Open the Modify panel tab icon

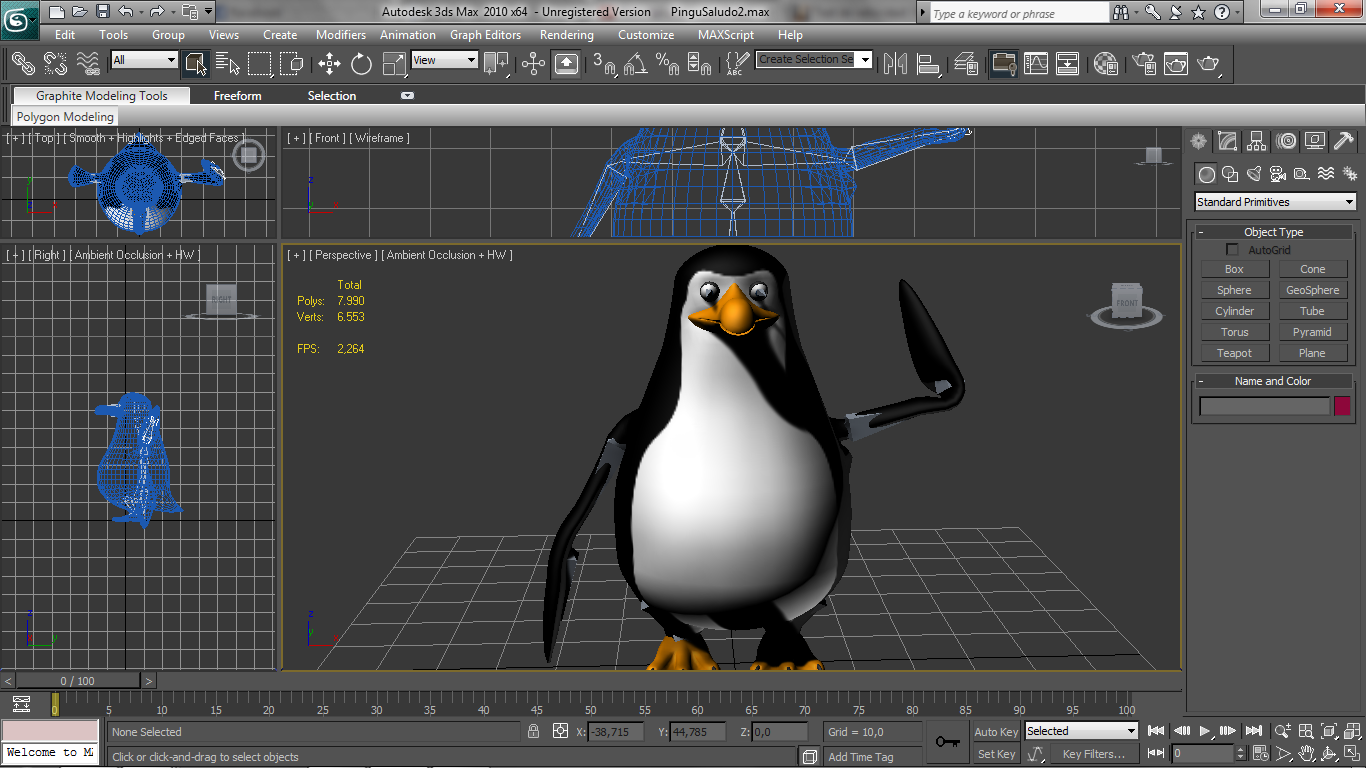(1227, 141)
